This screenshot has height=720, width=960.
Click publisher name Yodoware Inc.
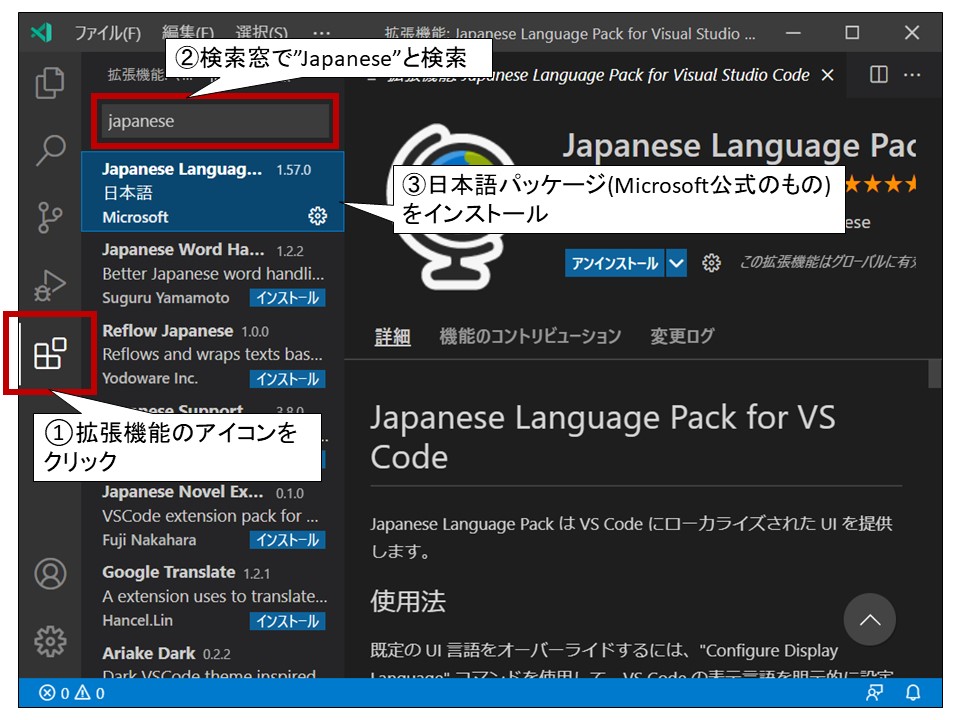tap(150, 378)
